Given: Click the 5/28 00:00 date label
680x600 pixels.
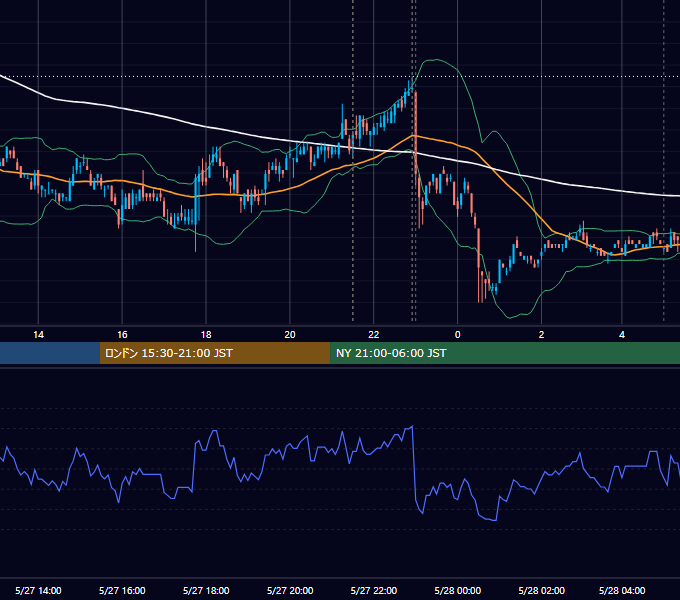Looking at the screenshot, I should (458, 590).
